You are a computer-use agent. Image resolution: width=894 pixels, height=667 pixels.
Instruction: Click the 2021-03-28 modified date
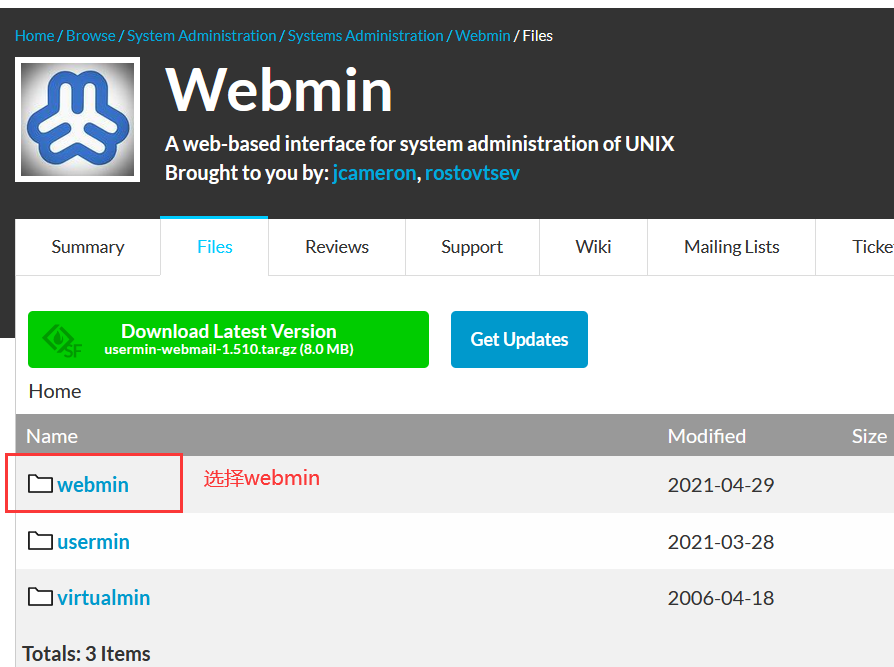pos(721,542)
